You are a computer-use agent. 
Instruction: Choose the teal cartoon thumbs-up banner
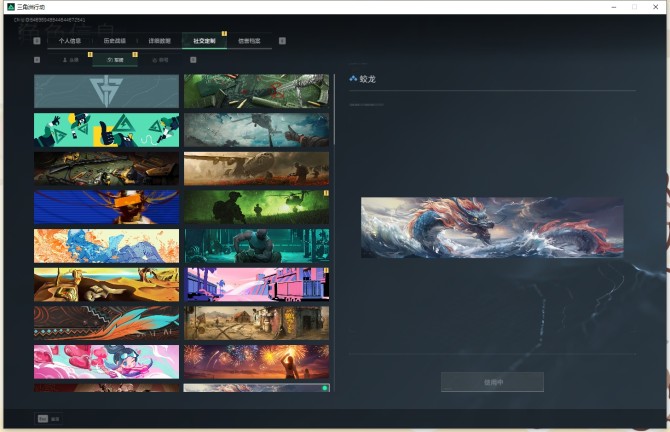[106, 130]
